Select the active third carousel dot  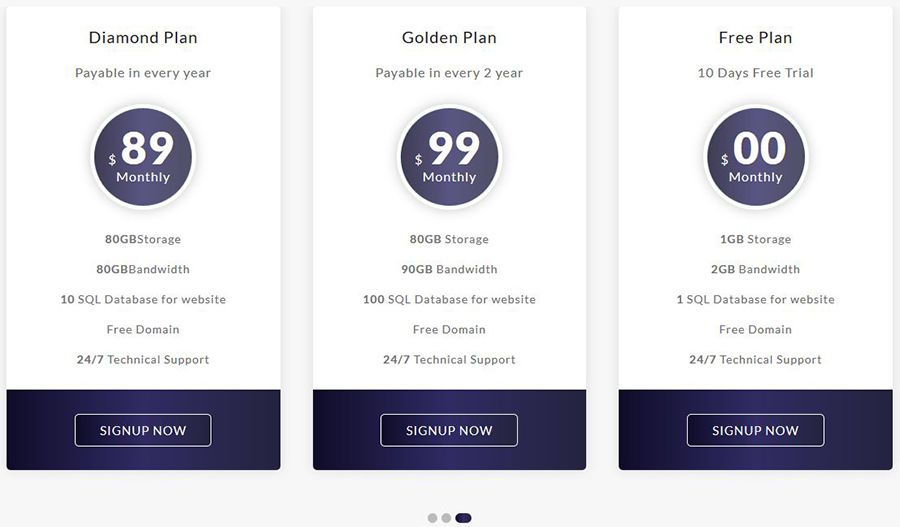click(463, 518)
